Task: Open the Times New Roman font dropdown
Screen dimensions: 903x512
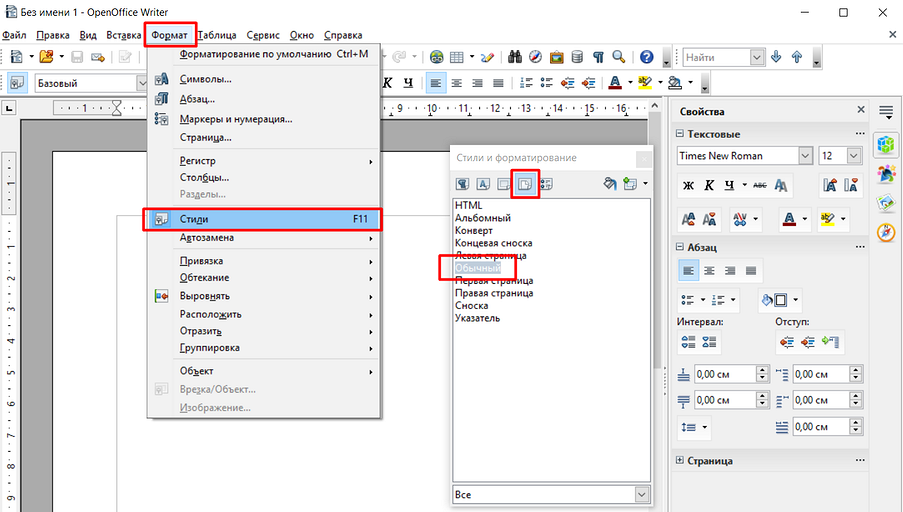Action: pos(805,156)
